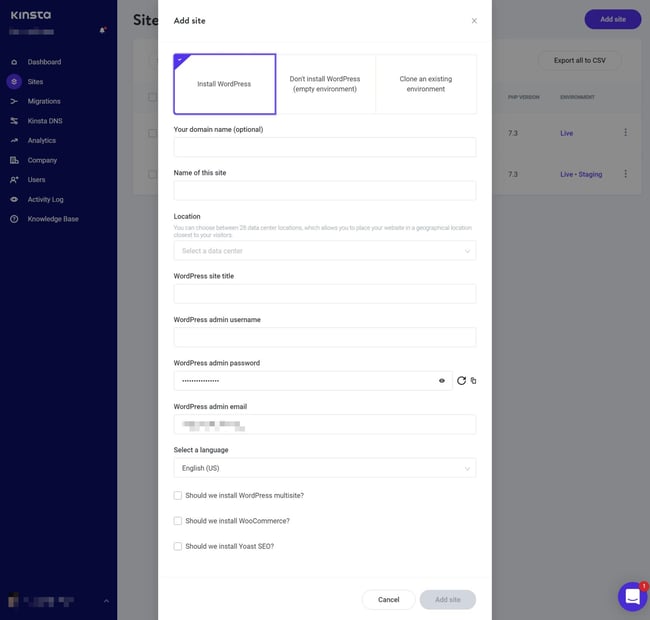Open the chat support bubble
The width and height of the screenshot is (650, 620).
click(x=632, y=597)
